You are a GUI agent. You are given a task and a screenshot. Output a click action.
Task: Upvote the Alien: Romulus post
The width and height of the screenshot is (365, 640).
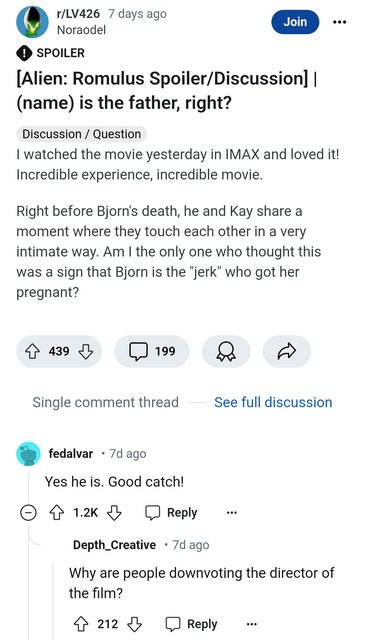coord(33,351)
